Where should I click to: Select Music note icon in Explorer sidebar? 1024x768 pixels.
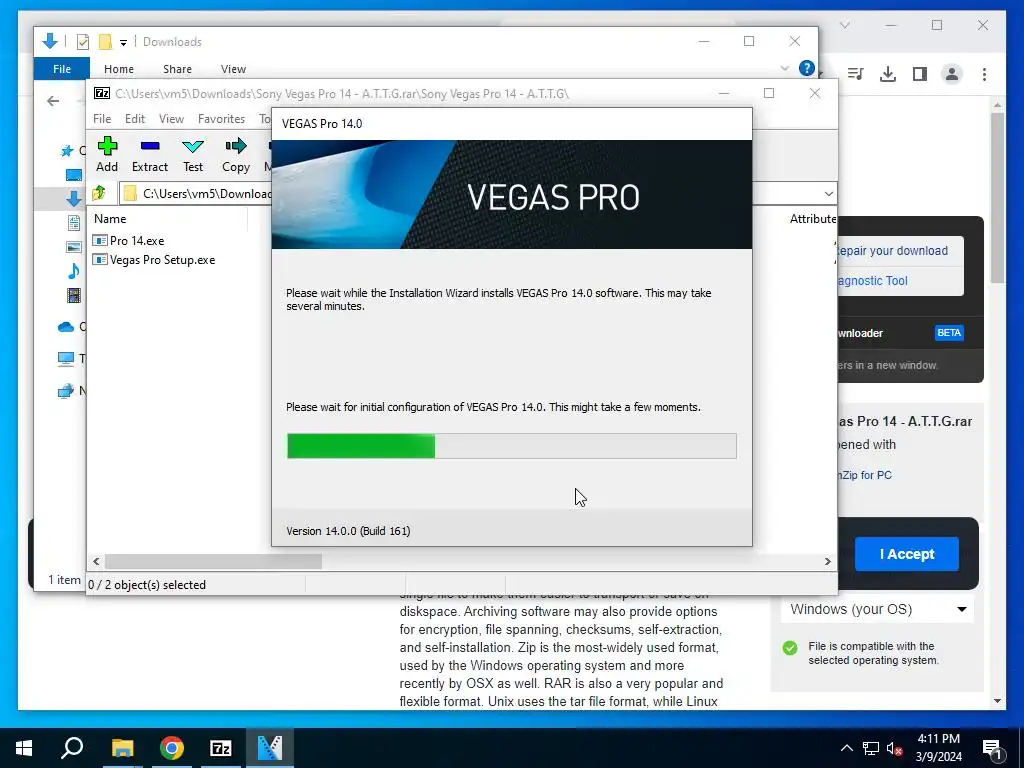coord(74,271)
